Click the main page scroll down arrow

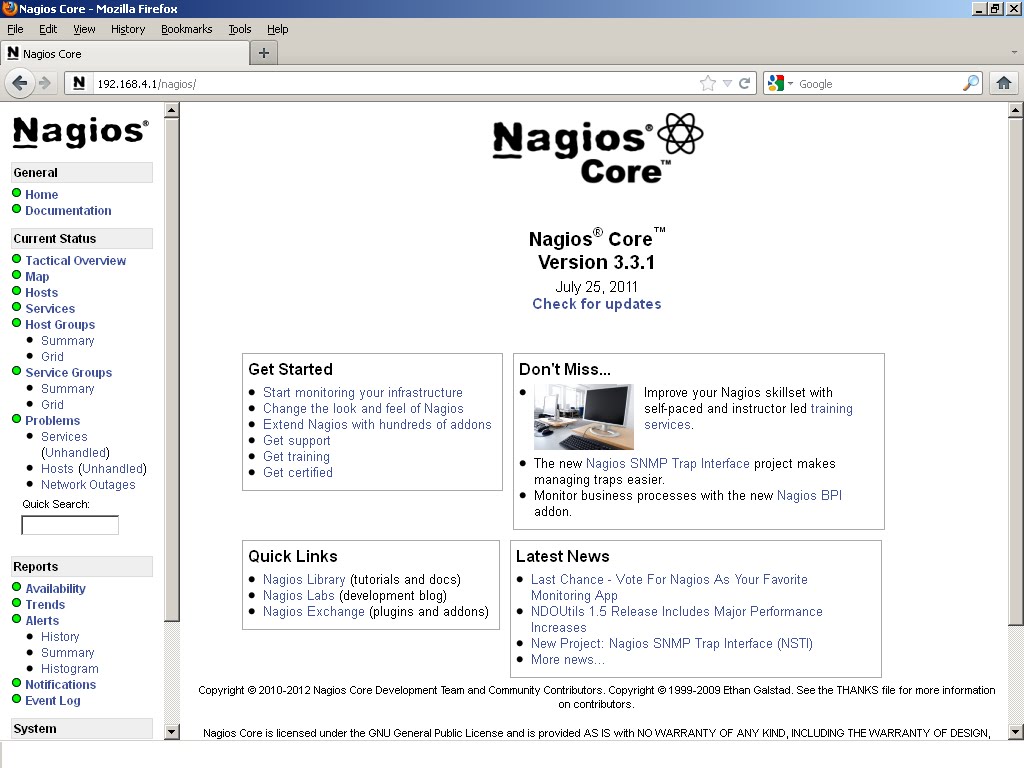1016,731
